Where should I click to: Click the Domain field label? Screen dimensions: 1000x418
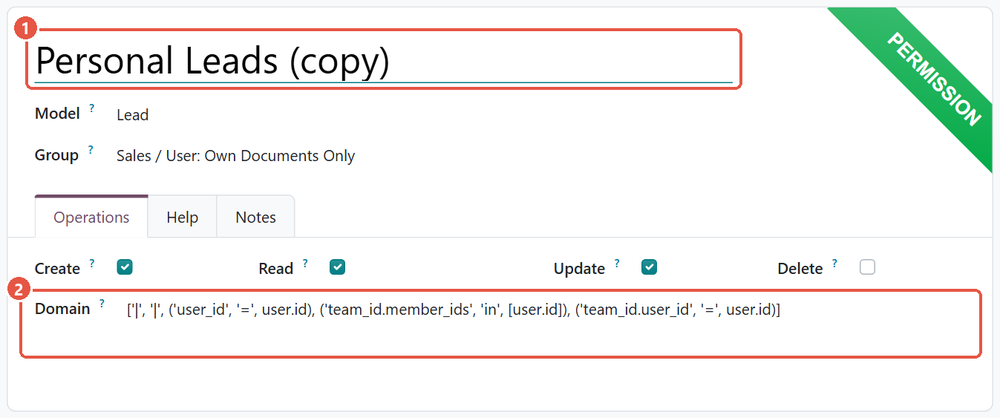click(x=62, y=309)
